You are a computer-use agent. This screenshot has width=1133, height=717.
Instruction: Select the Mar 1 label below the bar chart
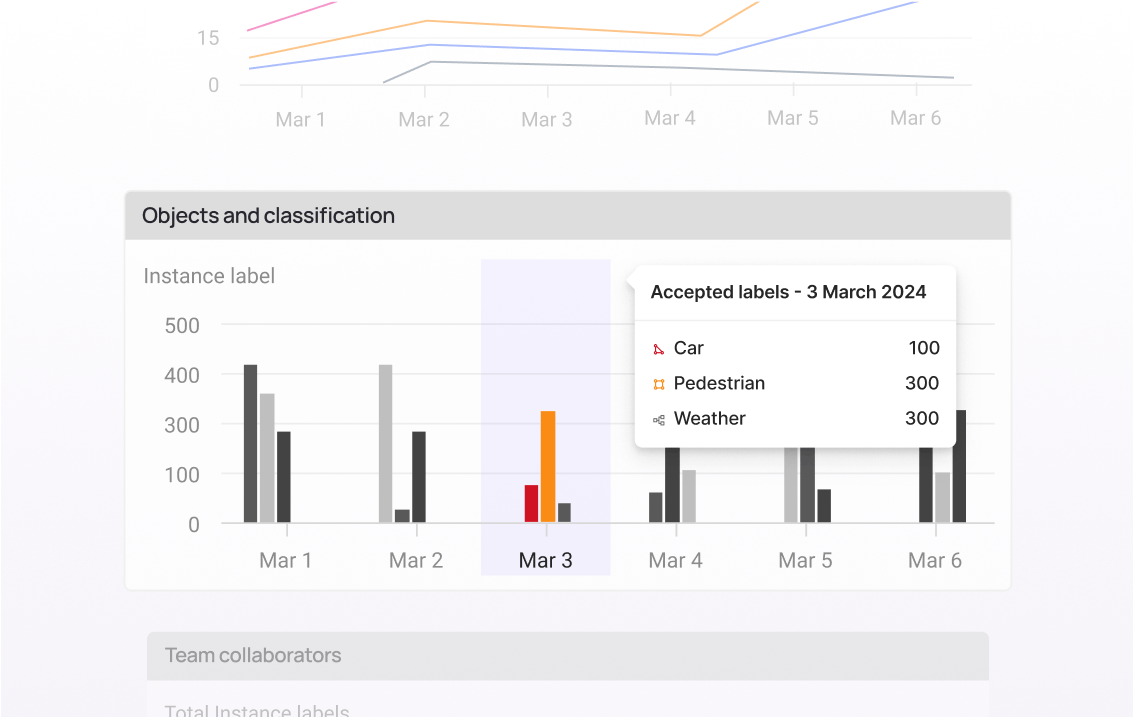point(285,560)
